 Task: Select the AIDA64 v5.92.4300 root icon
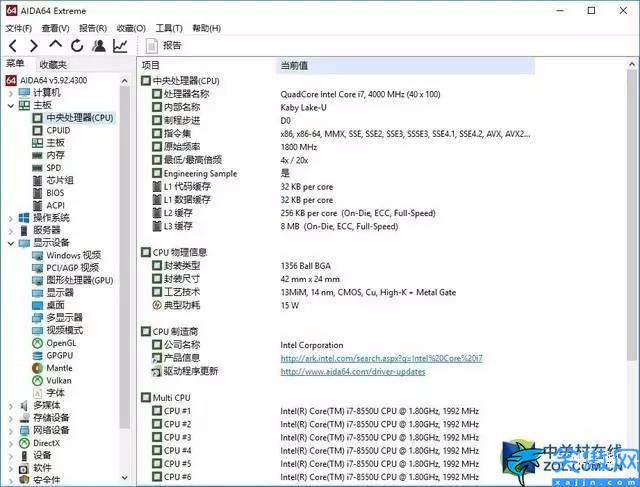pyautogui.click(x=11, y=80)
